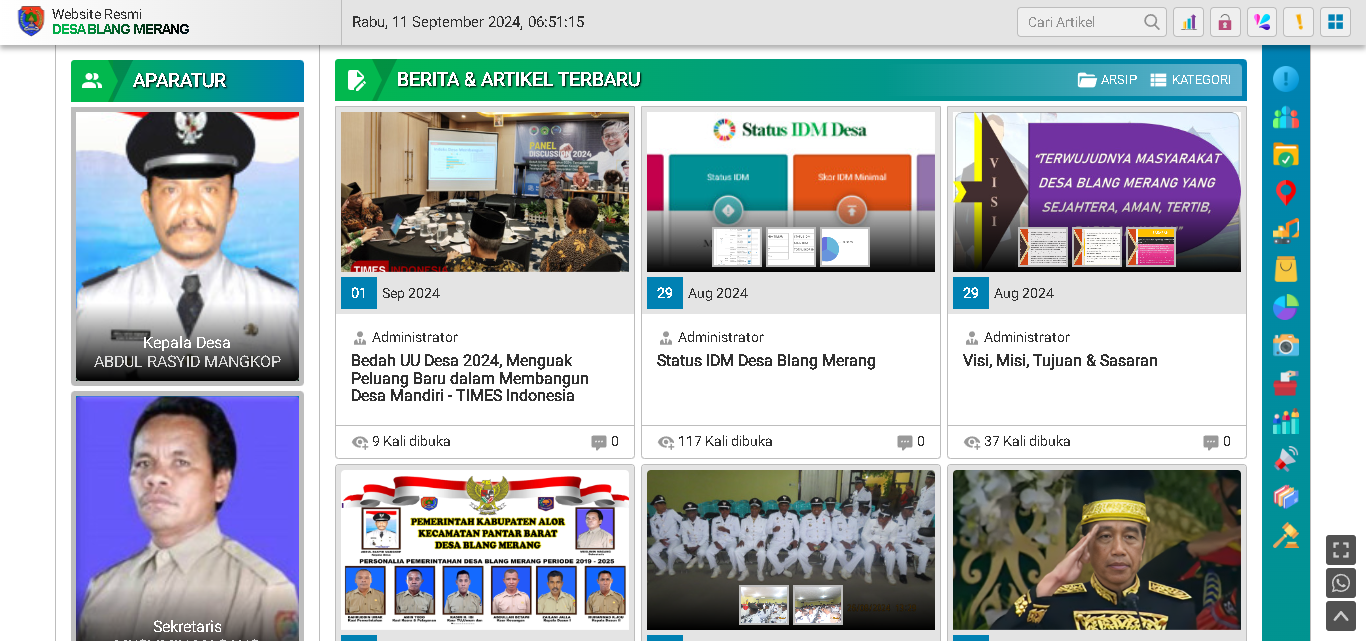Click the megaphone announcement icon

1286,459
